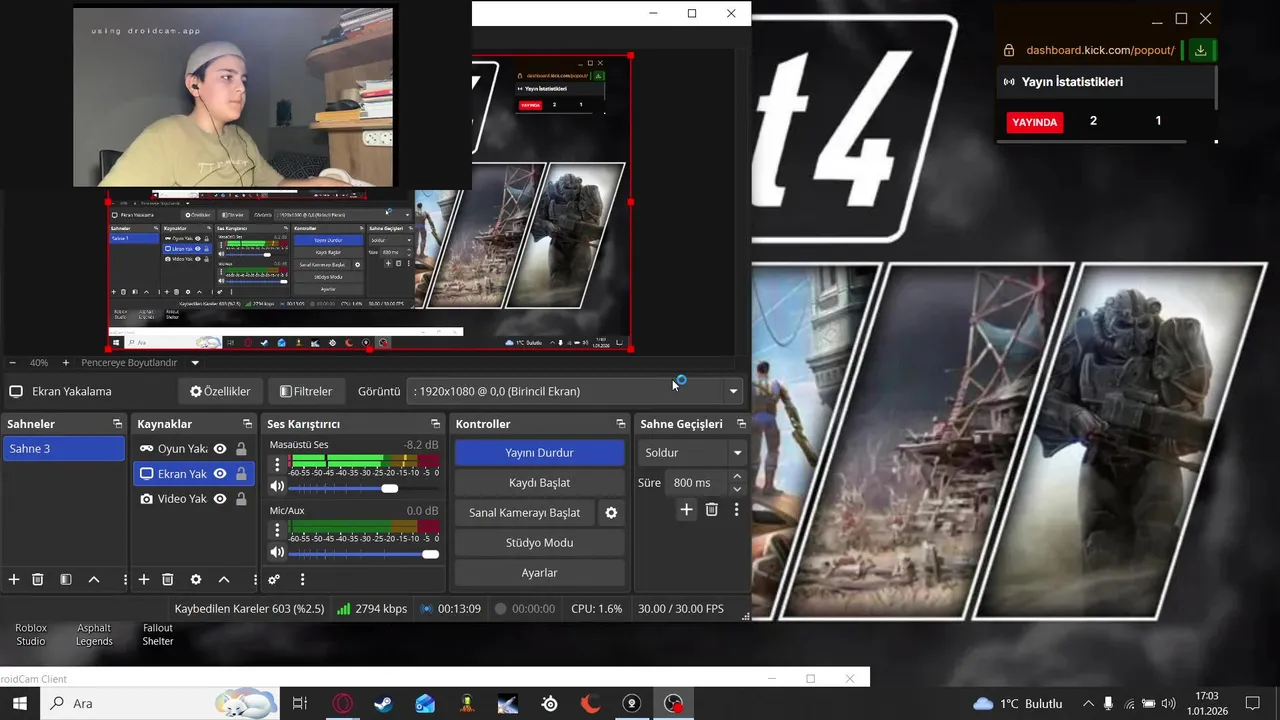1280x720 pixels.
Task: Open scene filters icon in Sahneler toolbar
Action: pyautogui.click(x=65, y=579)
